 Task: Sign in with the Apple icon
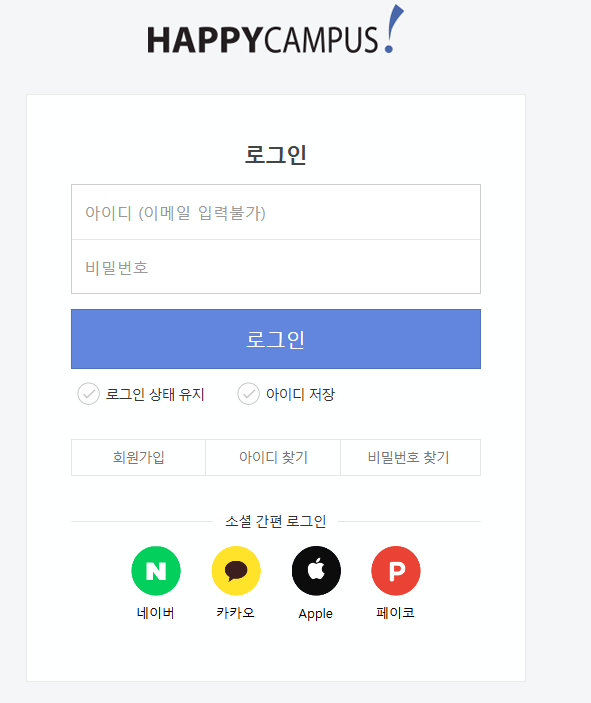tap(316, 571)
